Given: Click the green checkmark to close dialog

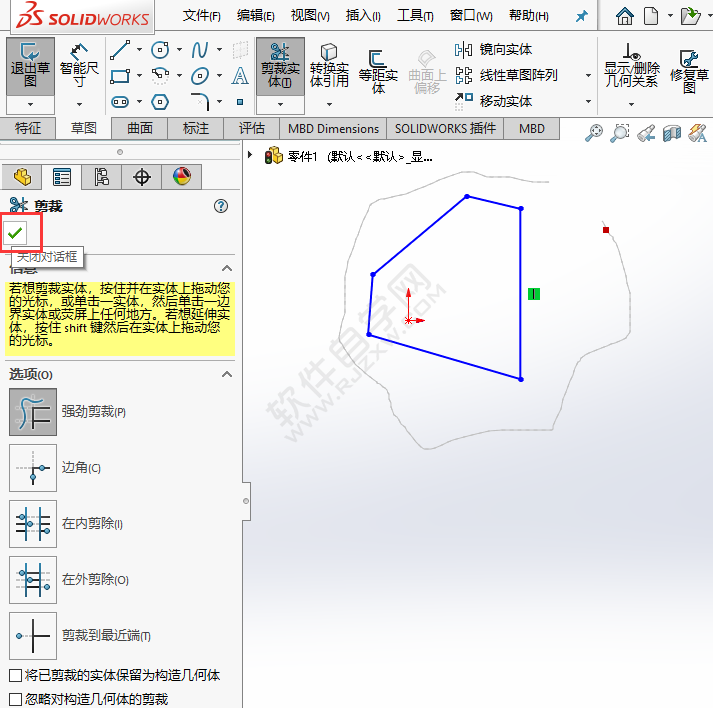Looking at the screenshot, I should coord(15,233).
